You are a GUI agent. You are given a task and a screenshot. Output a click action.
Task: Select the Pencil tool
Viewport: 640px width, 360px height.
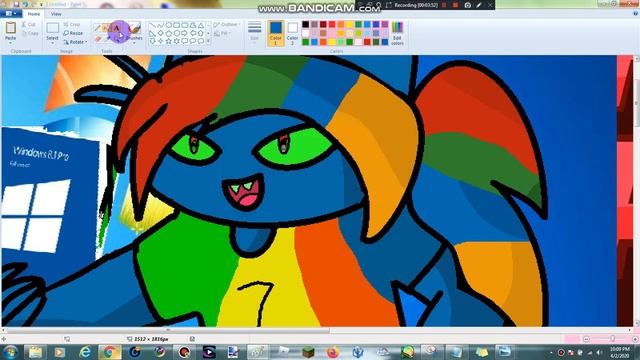[x=98, y=28]
